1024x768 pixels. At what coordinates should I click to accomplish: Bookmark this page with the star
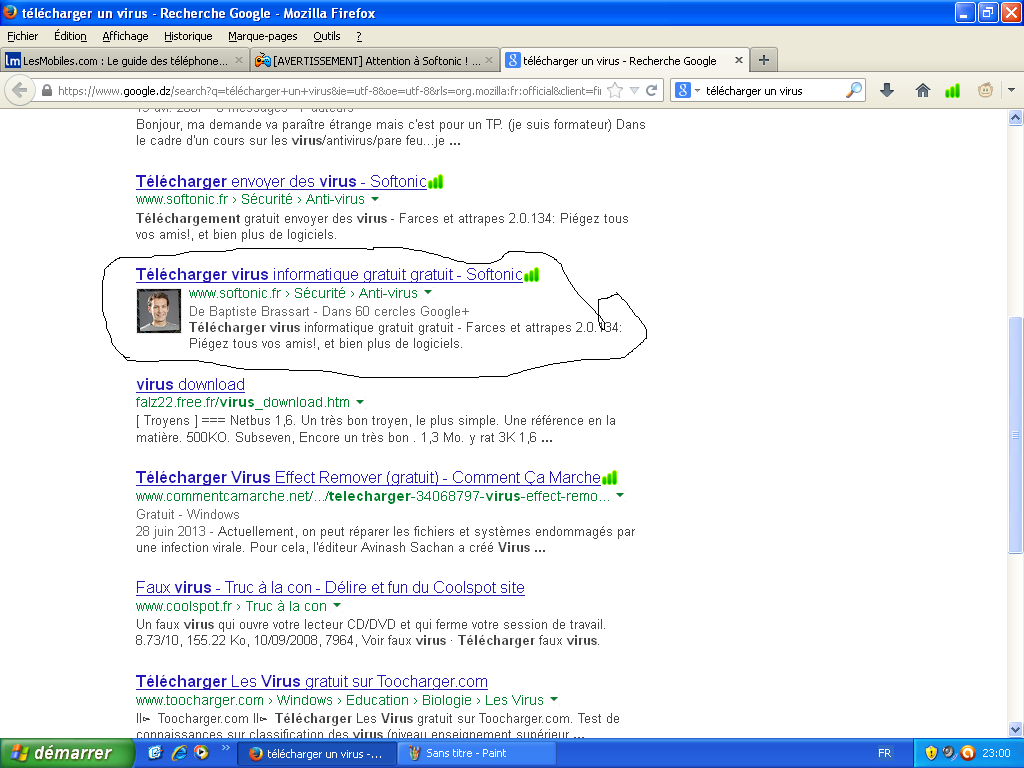[x=615, y=90]
